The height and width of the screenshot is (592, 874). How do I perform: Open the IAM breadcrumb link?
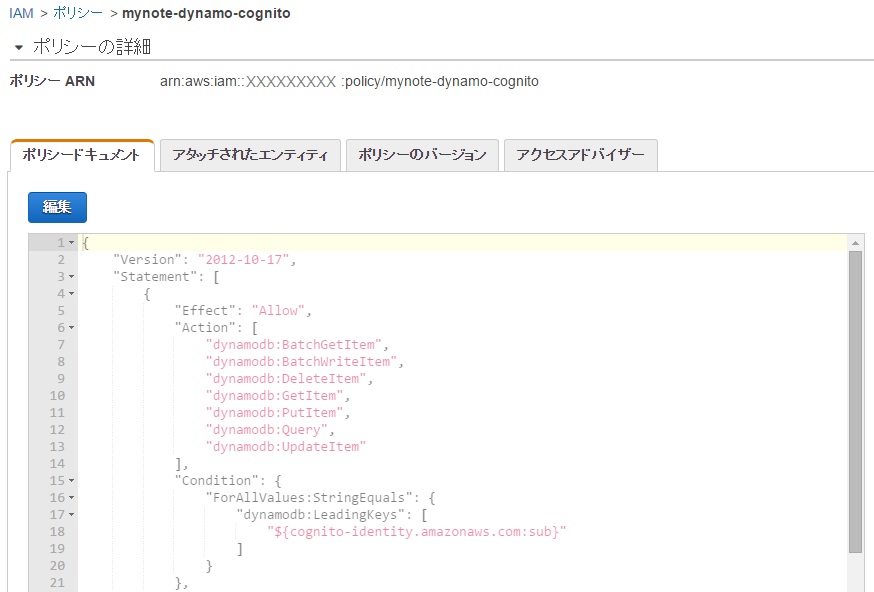click(21, 13)
